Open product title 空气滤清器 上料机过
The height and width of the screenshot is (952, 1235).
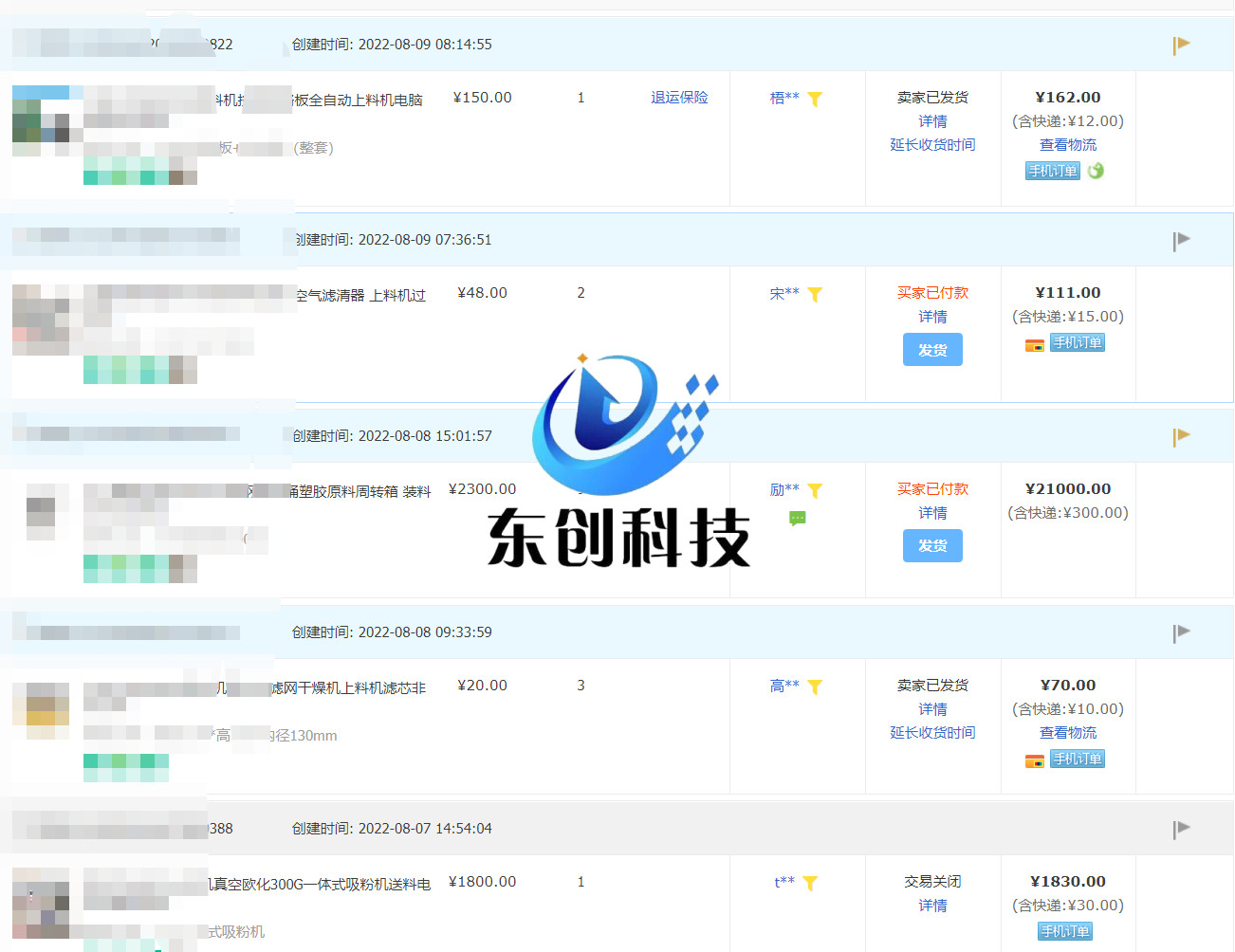click(360, 296)
